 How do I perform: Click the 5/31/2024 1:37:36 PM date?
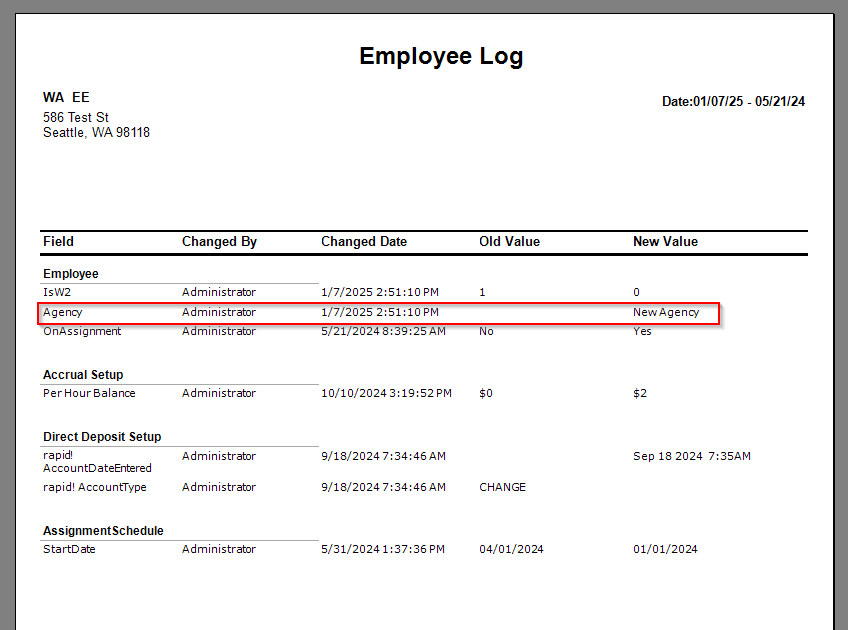click(x=383, y=549)
